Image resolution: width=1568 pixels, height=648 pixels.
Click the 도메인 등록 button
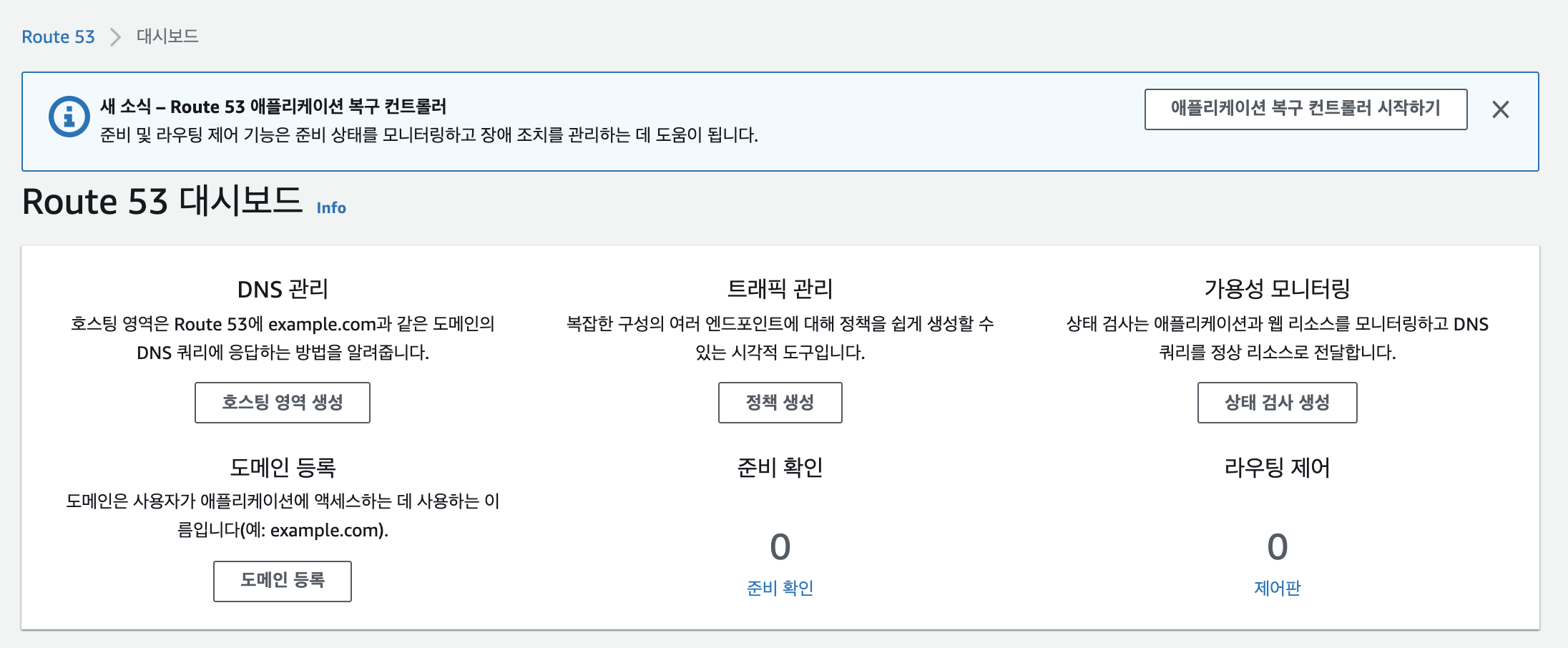(x=283, y=581)
